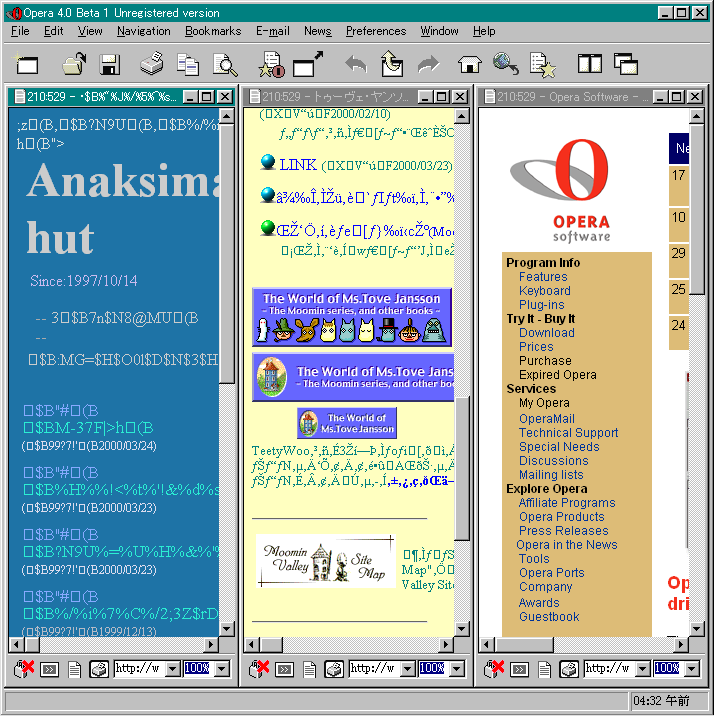The image size is (714, 716).
Task: Click horizontal scrollbar thumb in Opera Software window
Action: pos(524,645)
